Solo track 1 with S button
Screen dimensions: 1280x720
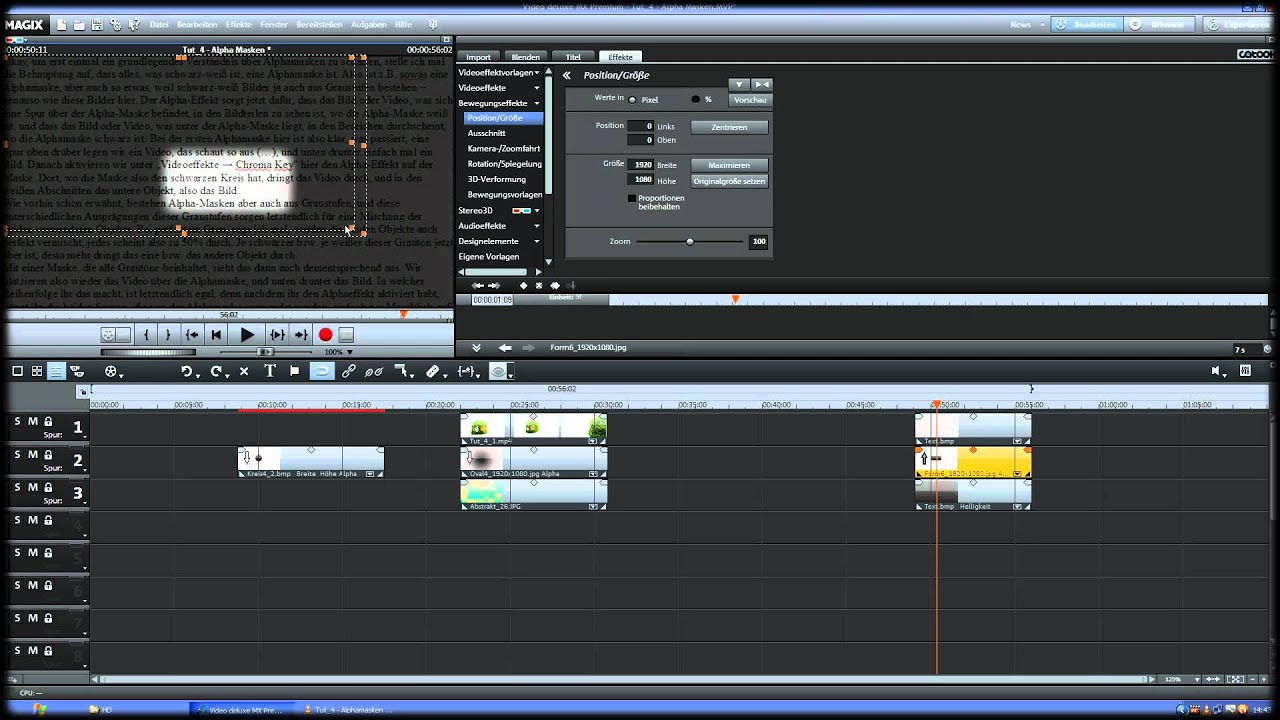(x=17, y=421)
